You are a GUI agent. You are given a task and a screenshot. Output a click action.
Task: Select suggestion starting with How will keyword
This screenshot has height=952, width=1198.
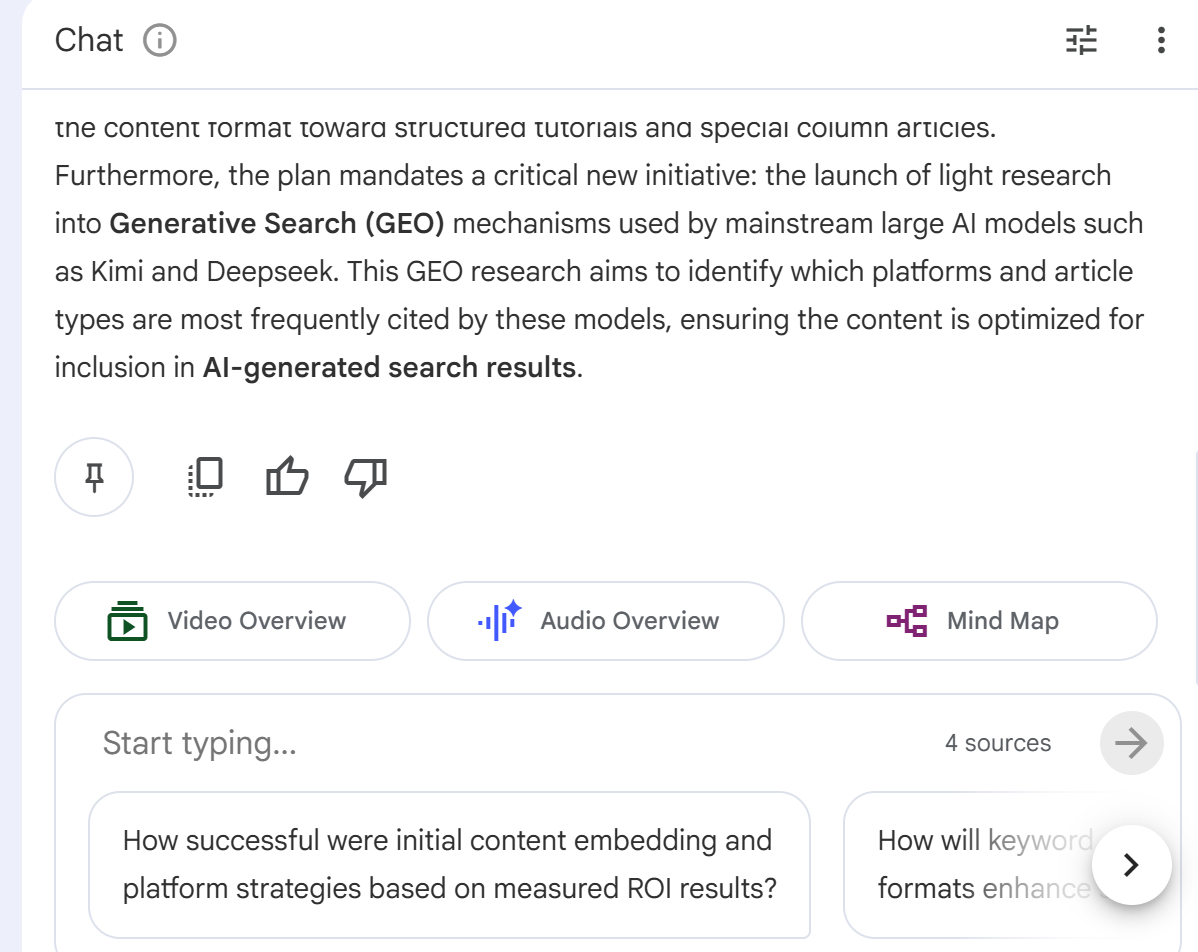[x=986, y=865]
